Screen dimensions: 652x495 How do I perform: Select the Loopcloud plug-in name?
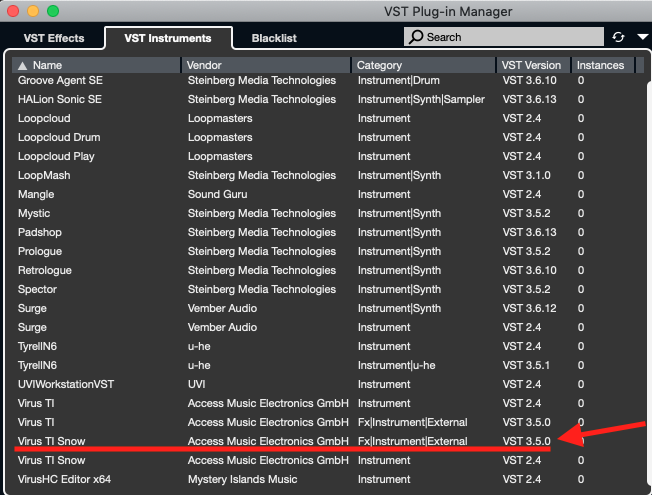click(44, 119)
